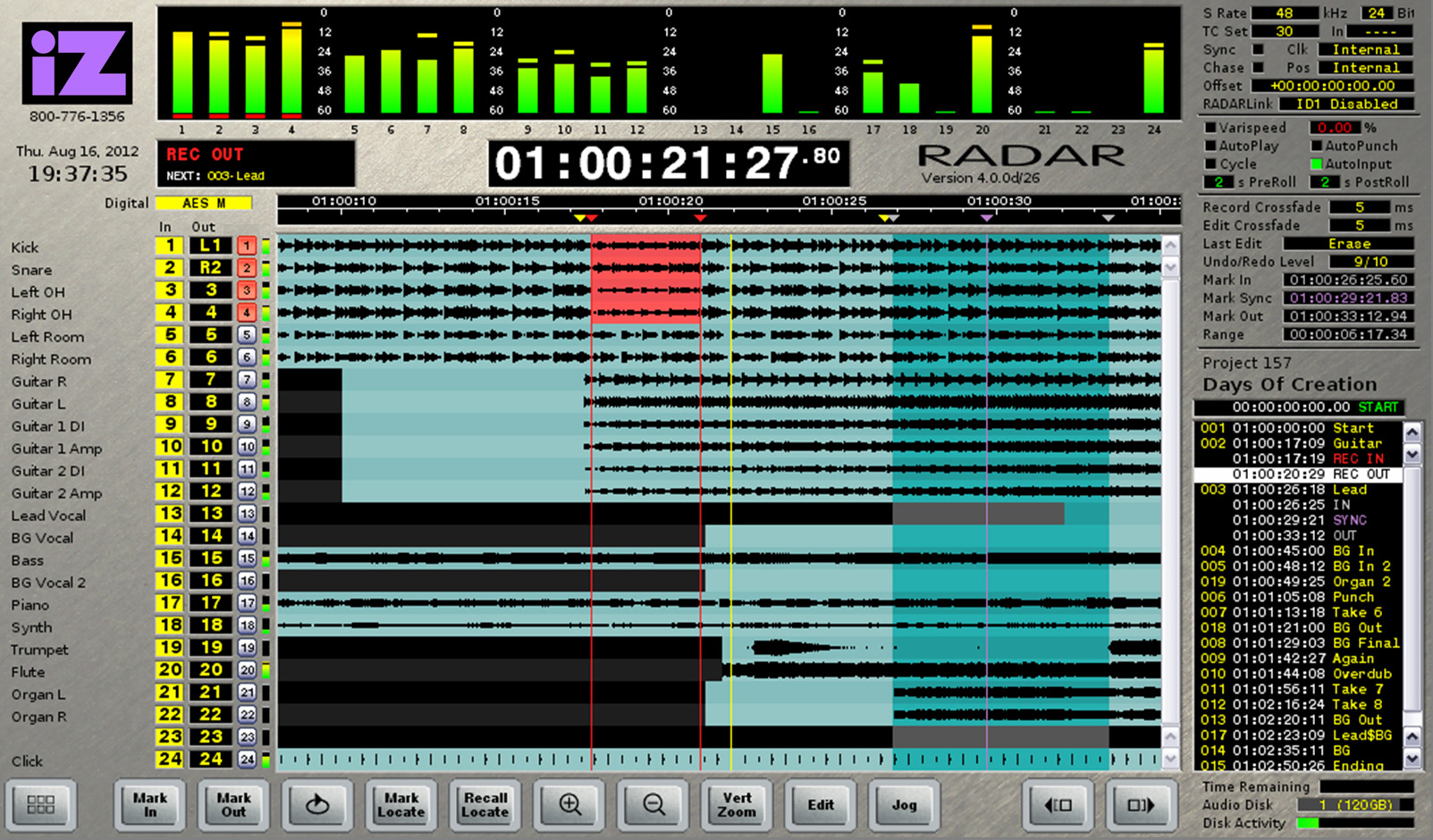Click the Mark Out button
1433x840 pixels.
point(233,805)
